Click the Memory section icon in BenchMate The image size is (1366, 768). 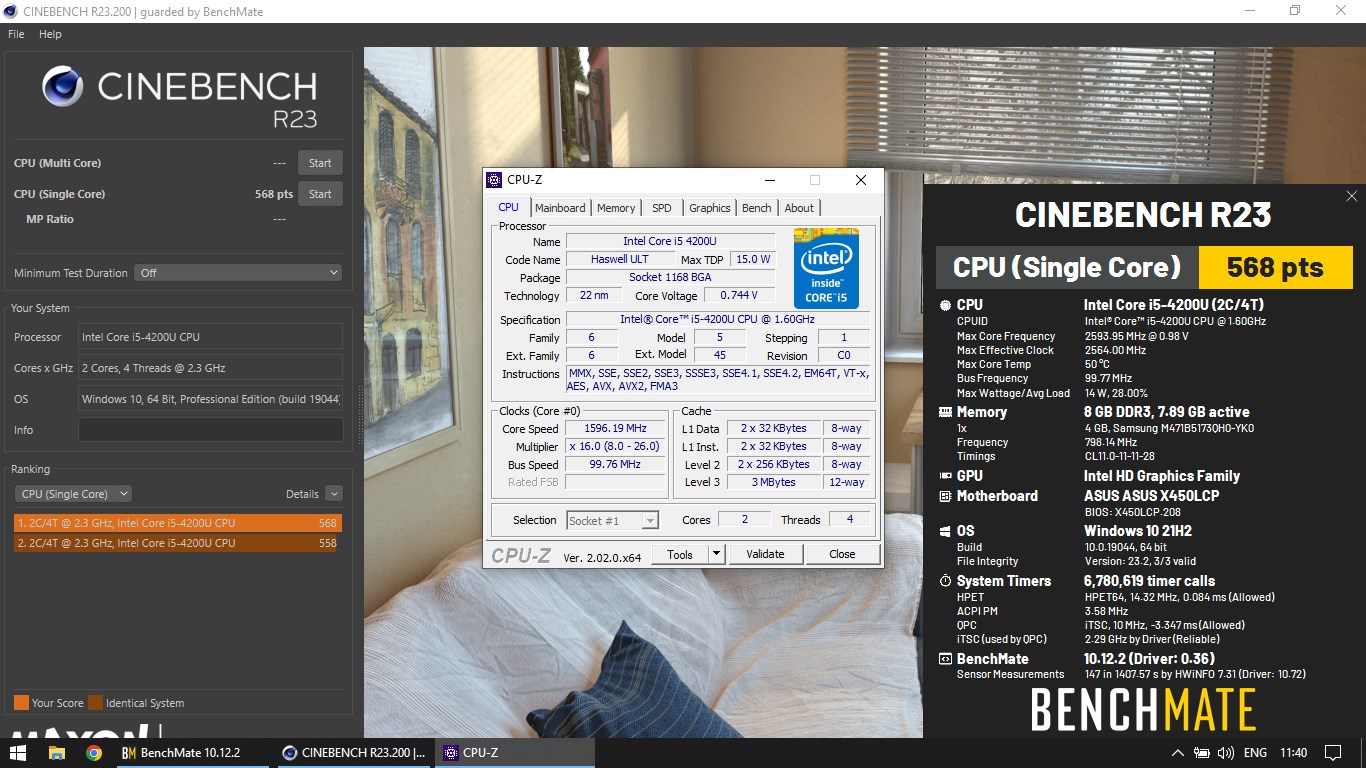click(x=945, y=412)
